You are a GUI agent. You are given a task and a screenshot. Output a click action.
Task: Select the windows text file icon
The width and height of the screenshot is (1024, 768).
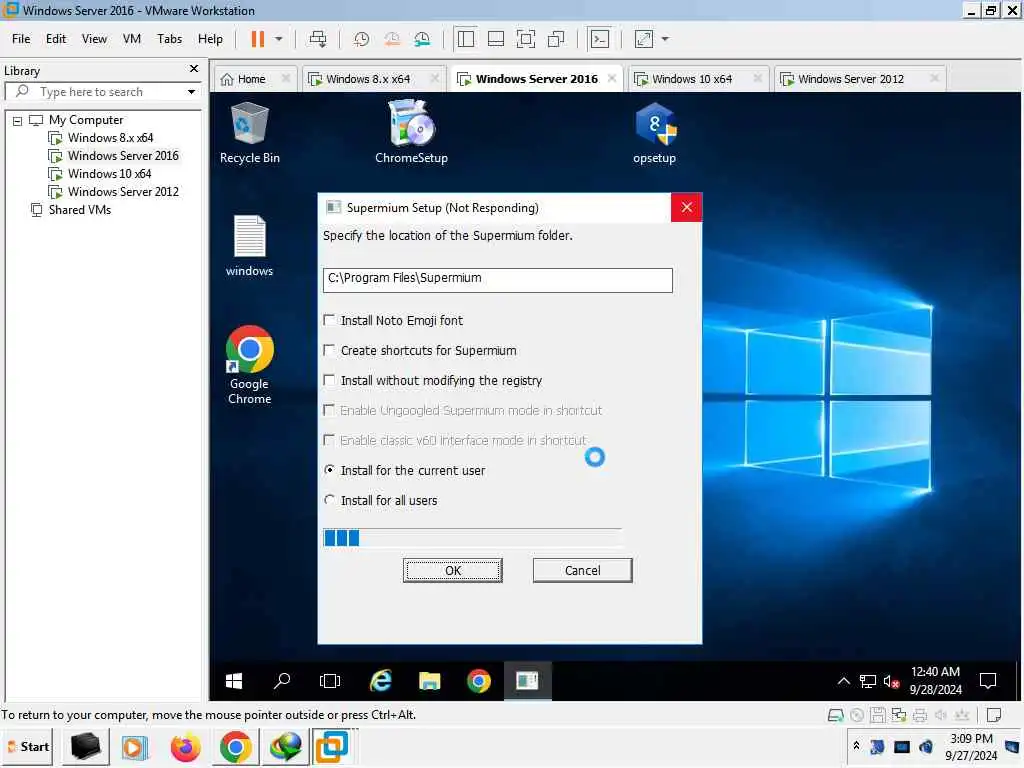(x=249, y=246)
